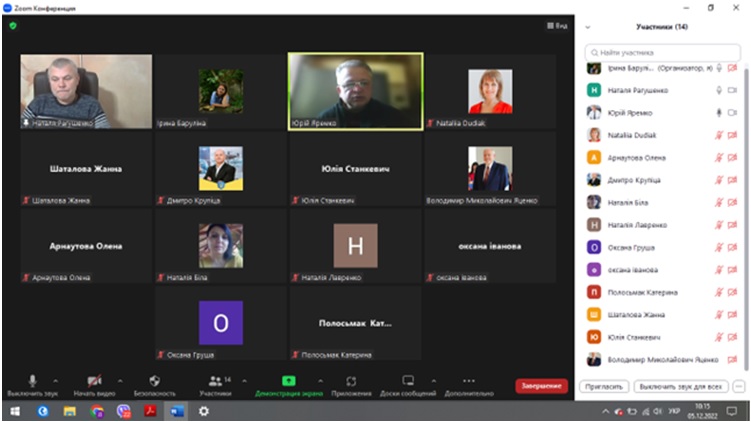Select Шаталова Жанна in the participants list

(x=662, y=315)
